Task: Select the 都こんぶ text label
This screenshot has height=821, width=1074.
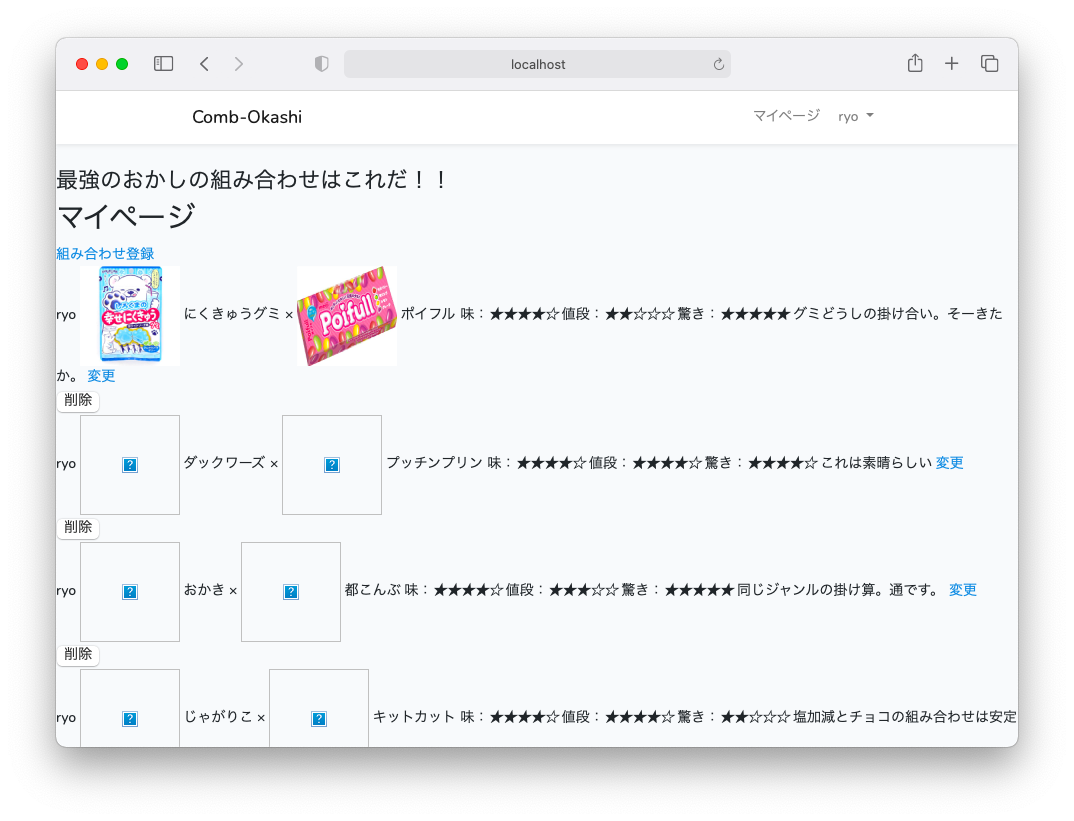Action: [x=373, y=590]
